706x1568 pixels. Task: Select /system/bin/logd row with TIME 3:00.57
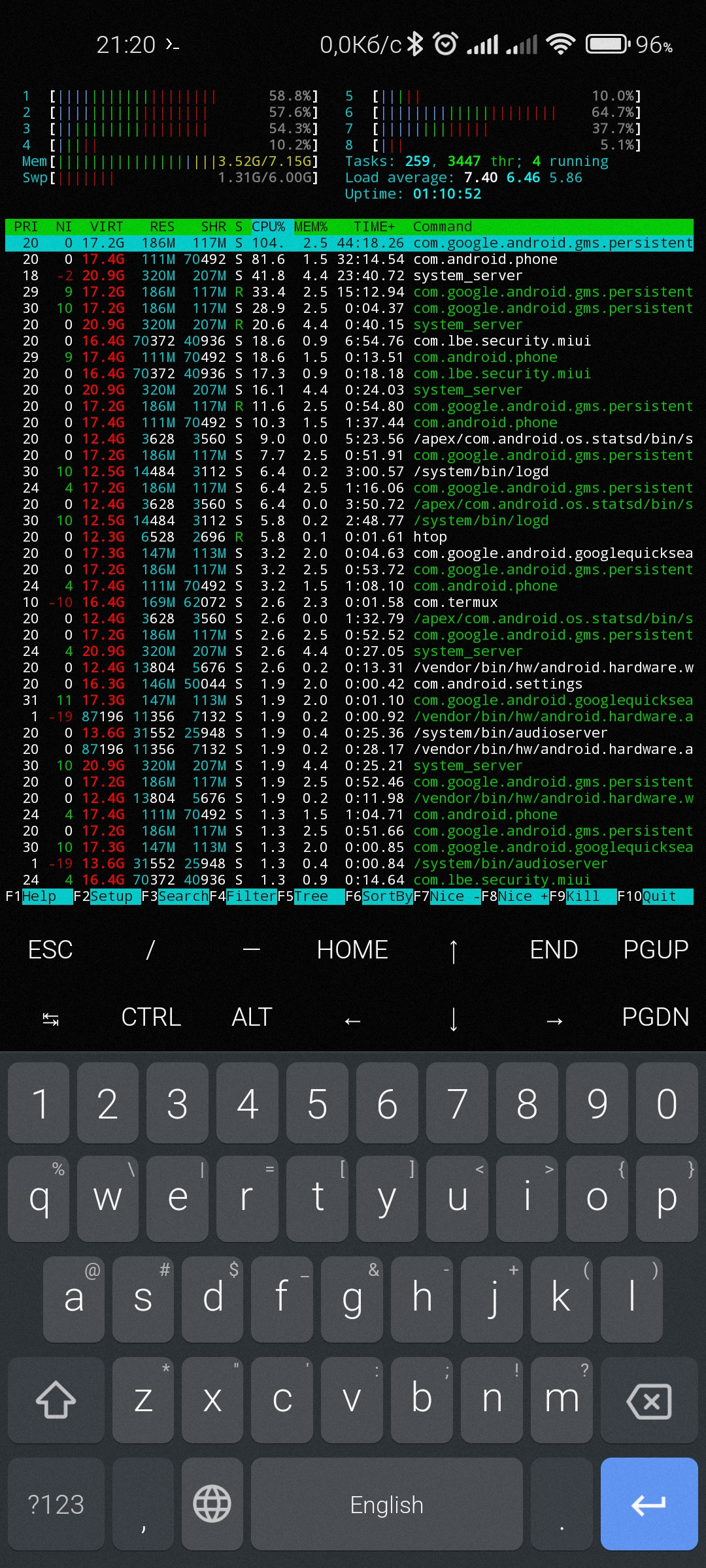click(x=349, y=472)
